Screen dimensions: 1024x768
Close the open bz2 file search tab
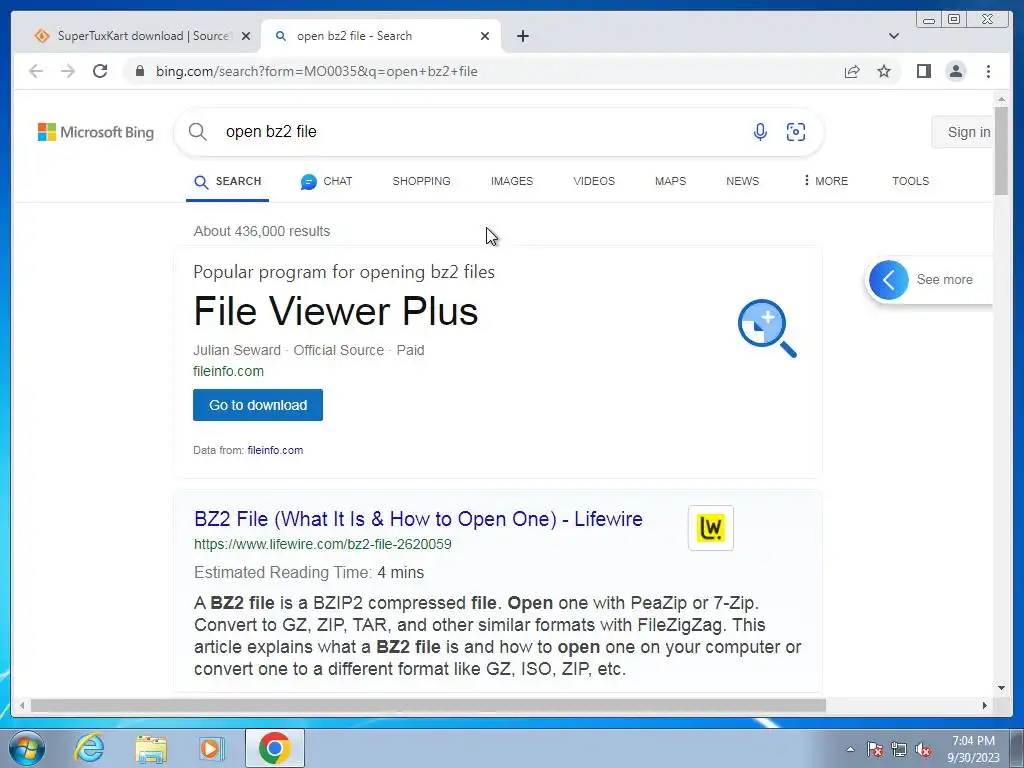[485, 36]
